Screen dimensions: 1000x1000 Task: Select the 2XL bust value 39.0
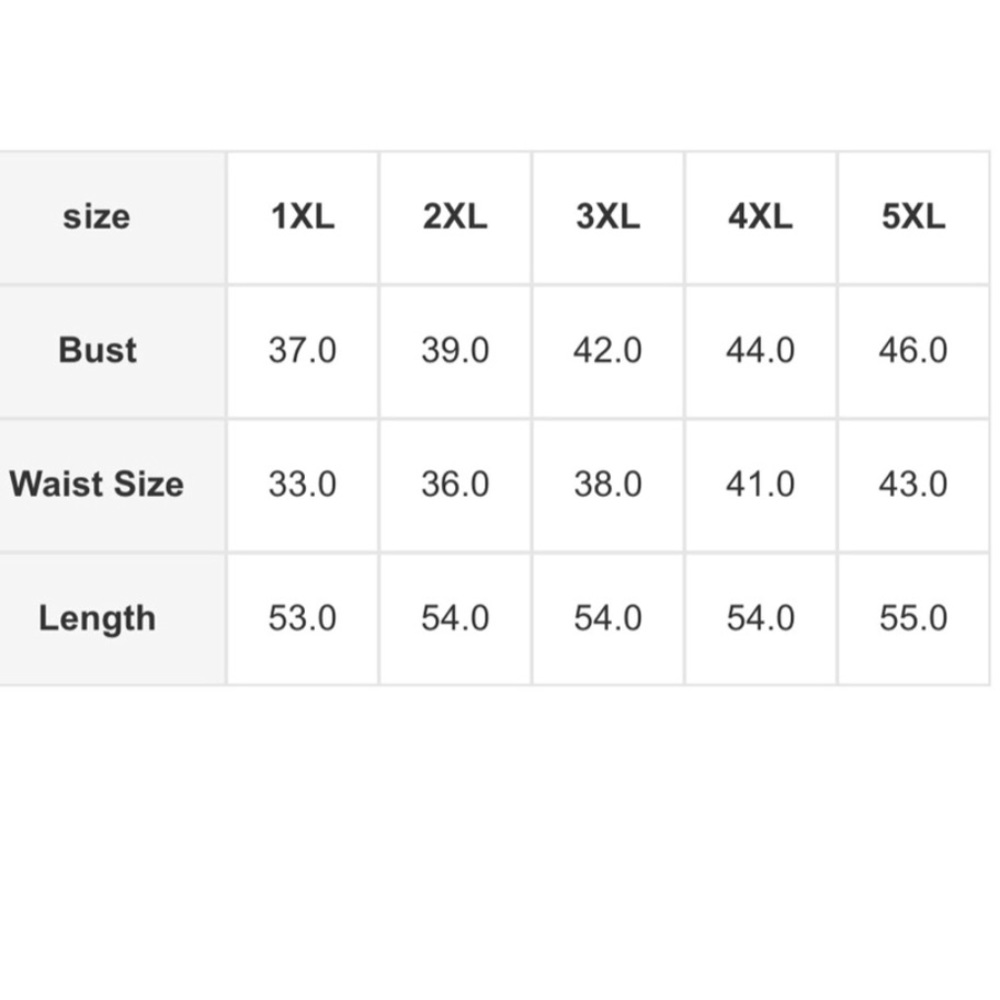point(455,351)
